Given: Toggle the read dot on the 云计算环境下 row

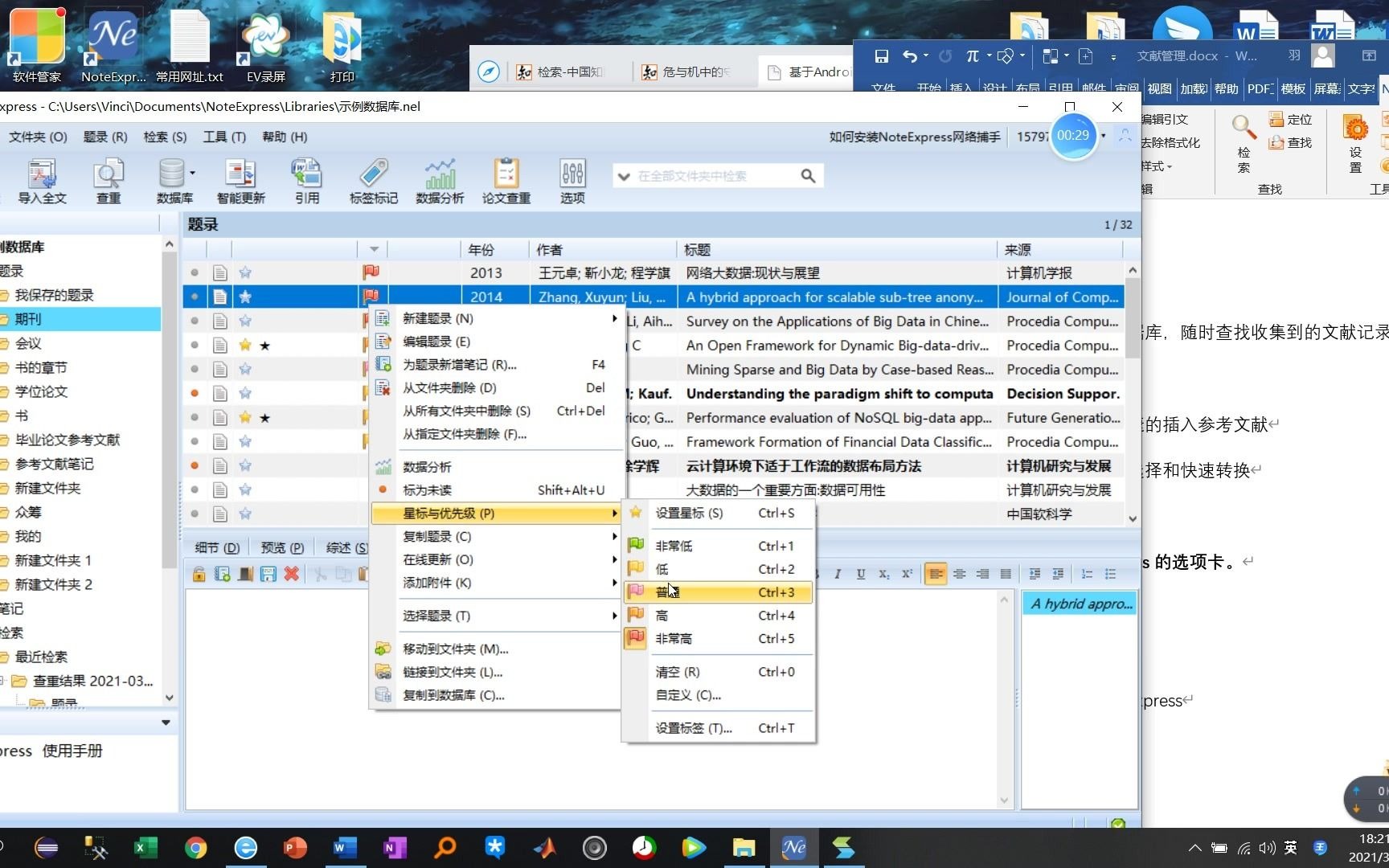Looking at the screenshot, I should 195,465.
